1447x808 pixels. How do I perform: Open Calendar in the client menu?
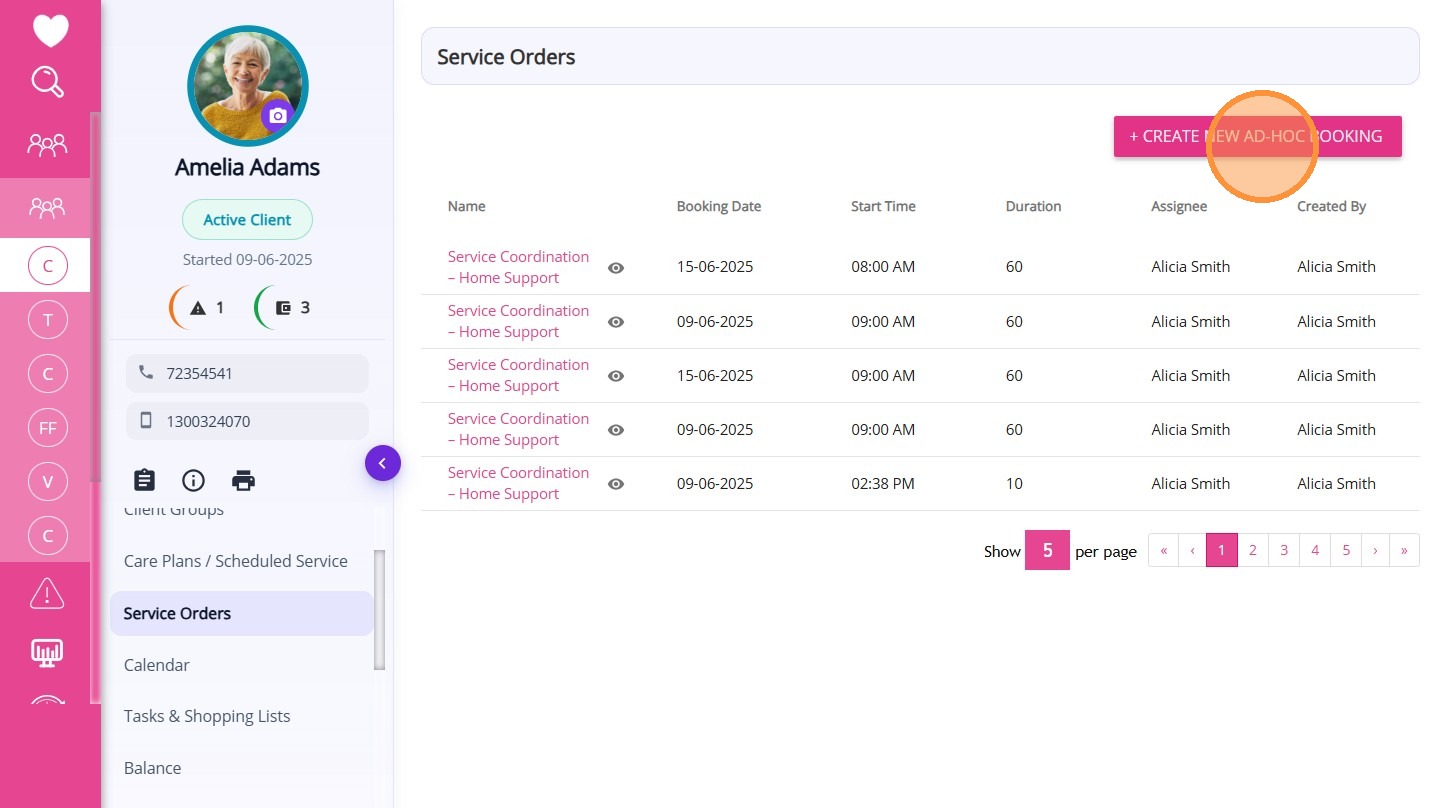tap(157, 665)
